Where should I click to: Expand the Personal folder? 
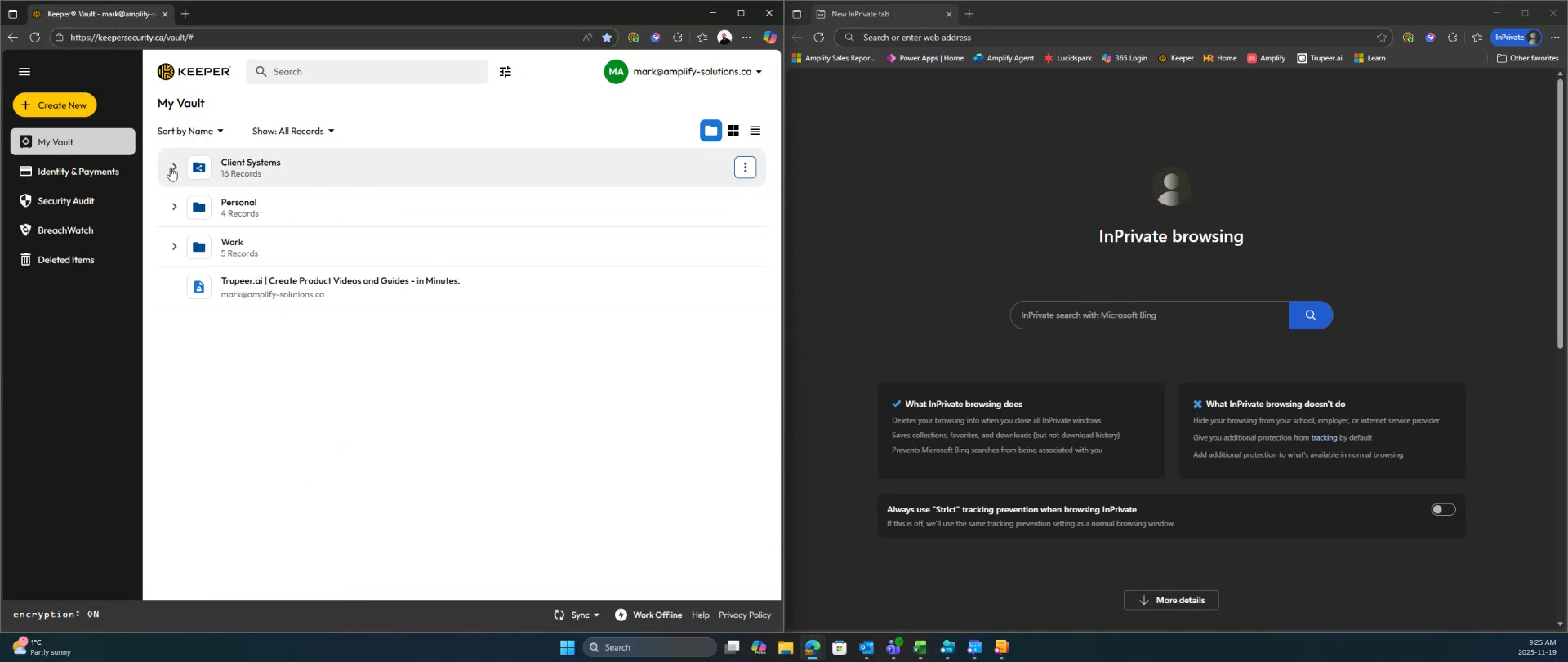pyautogui.click(x=174, y=207)
